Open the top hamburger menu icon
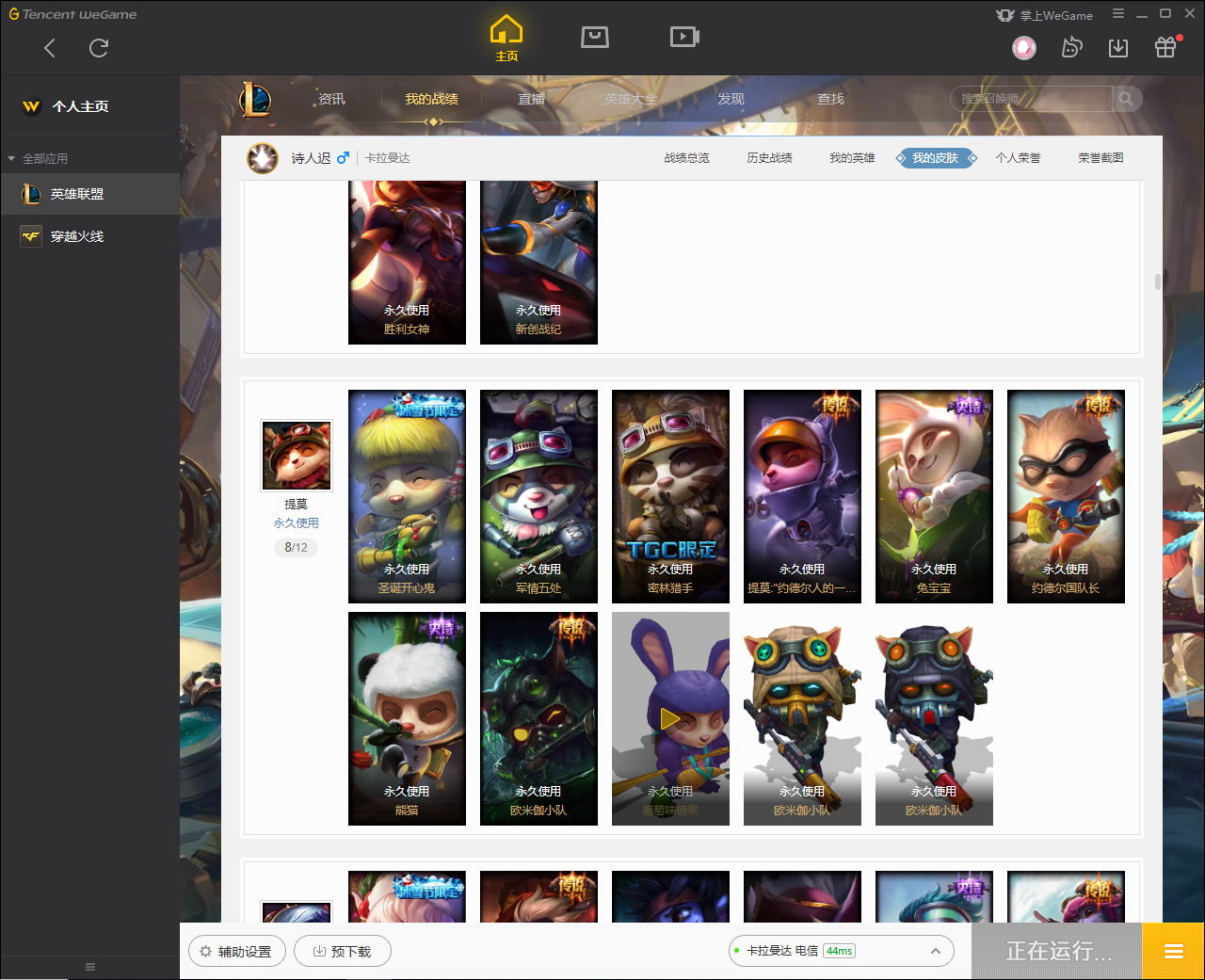Viewport: 1205px width, 980px height. [x=1118, y=14]
